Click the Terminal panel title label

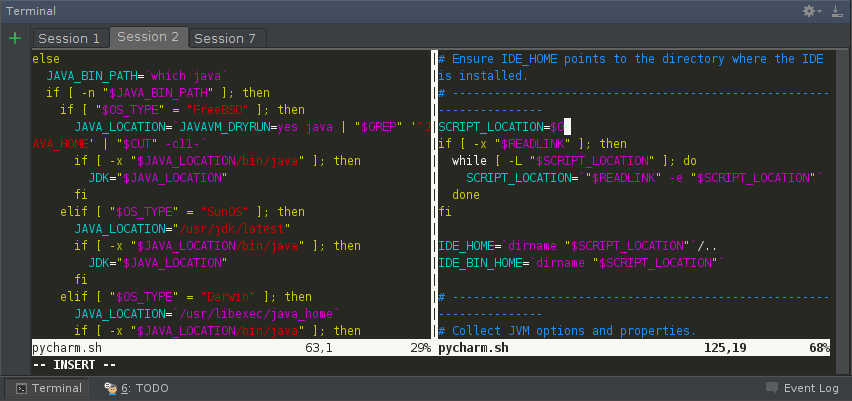click(31, 11)
